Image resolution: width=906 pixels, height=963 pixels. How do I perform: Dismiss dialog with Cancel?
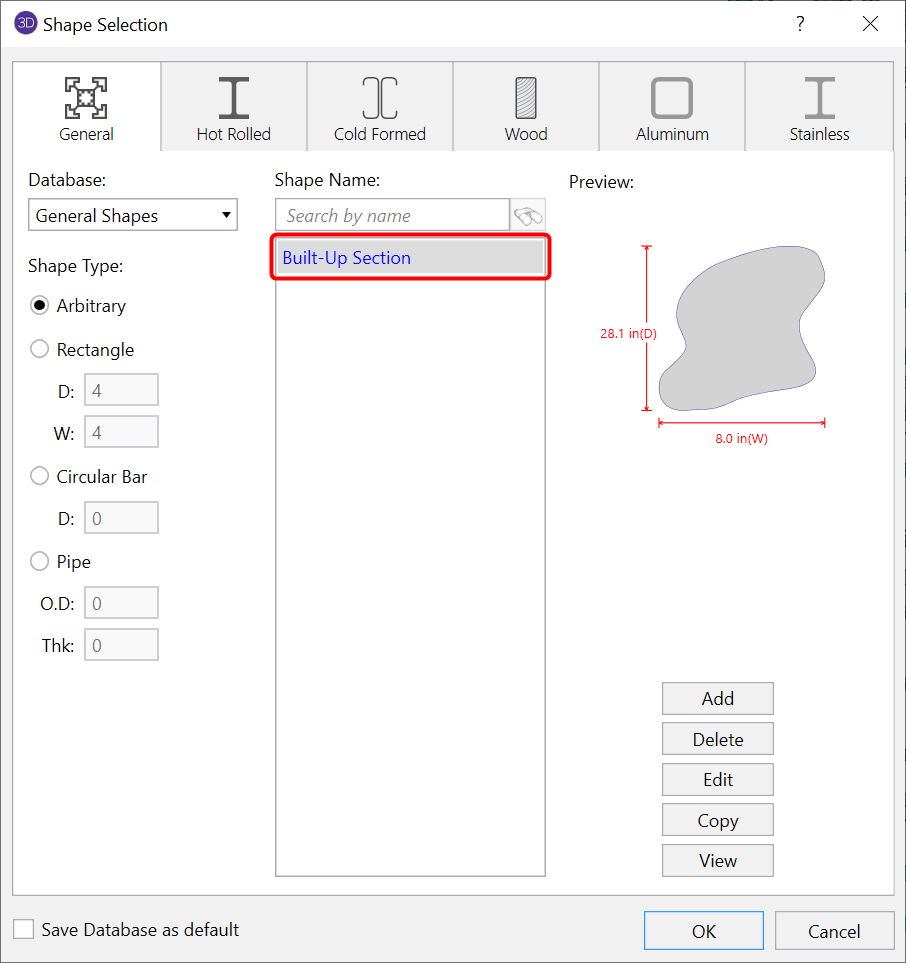pyautogui.click(x=834, y=930)
